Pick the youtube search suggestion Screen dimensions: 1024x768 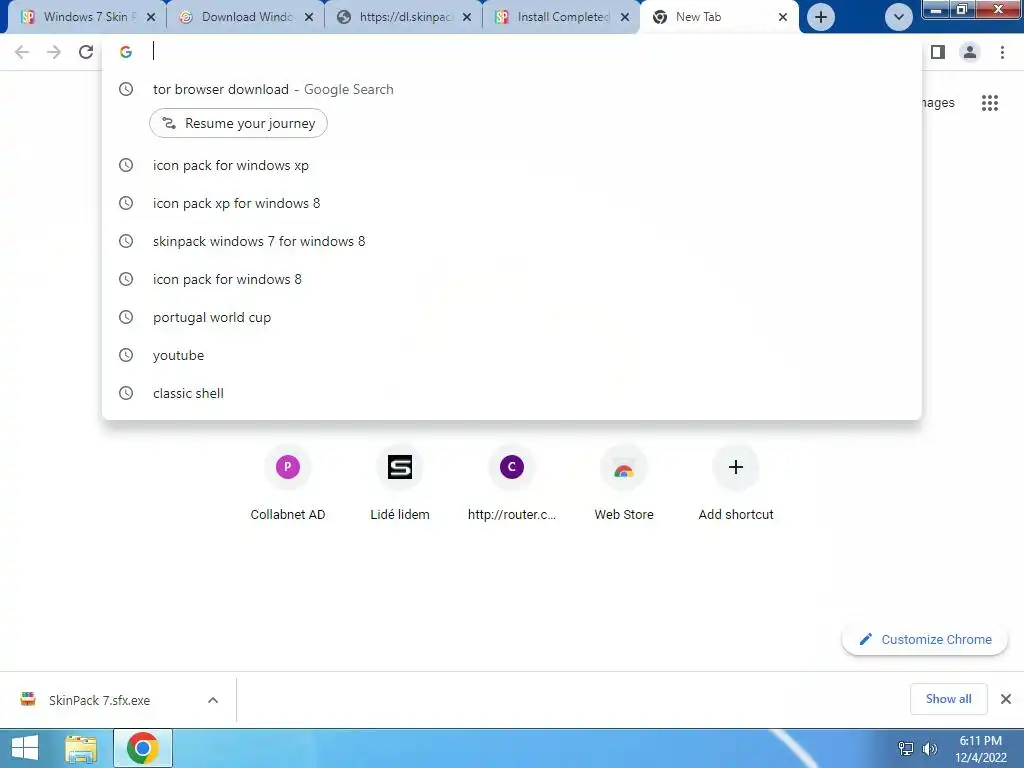click(x=511, y=355)
